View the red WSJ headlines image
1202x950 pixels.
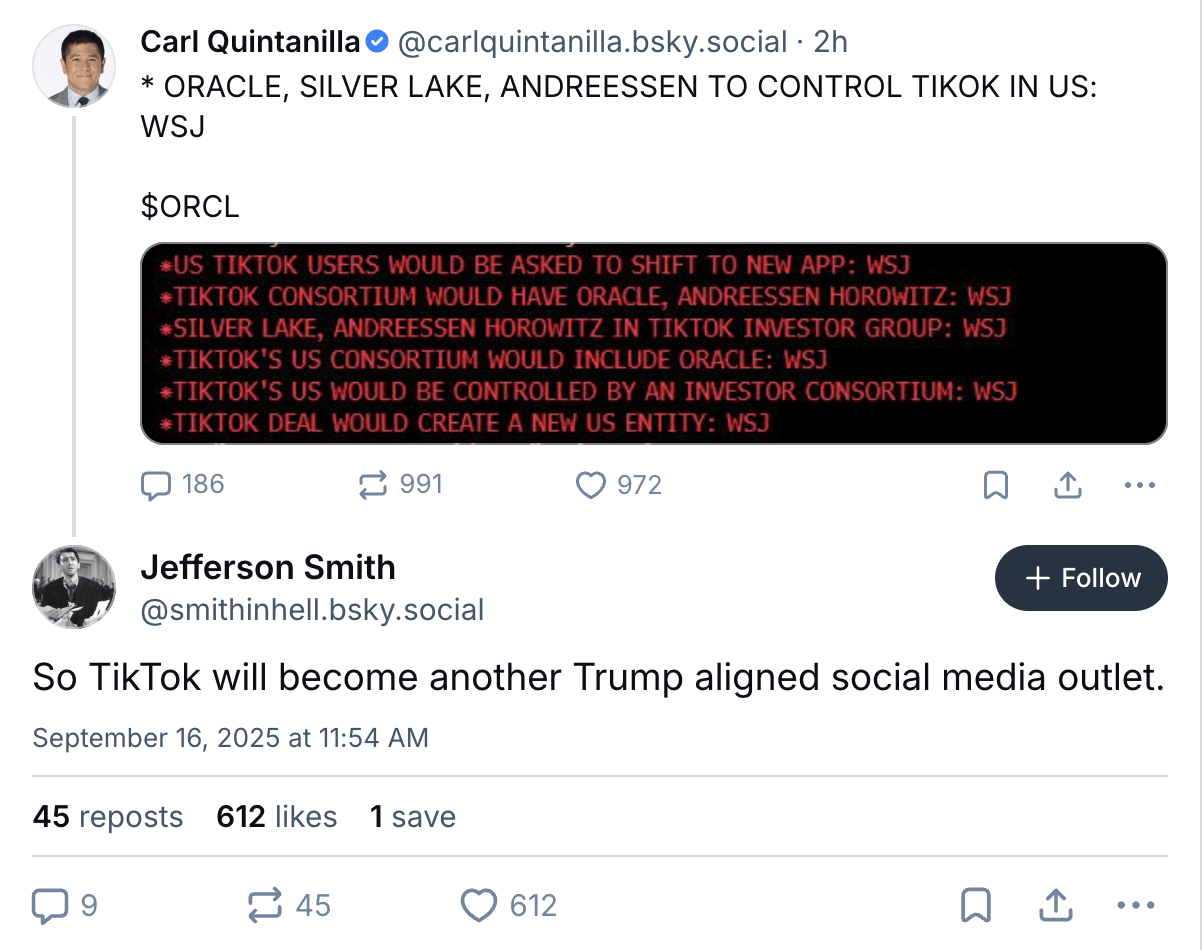(654, 343)
